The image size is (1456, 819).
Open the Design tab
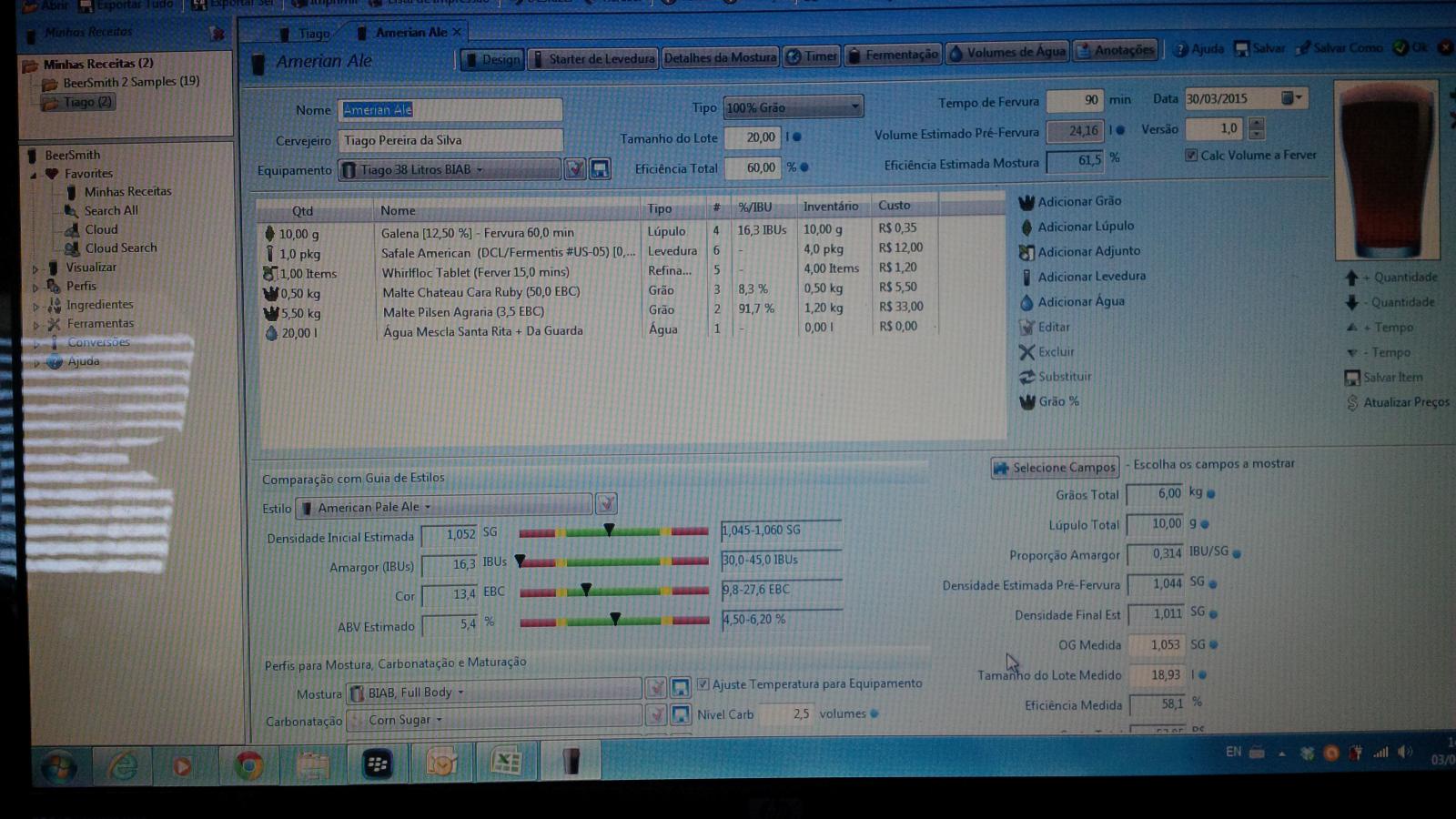492,59
